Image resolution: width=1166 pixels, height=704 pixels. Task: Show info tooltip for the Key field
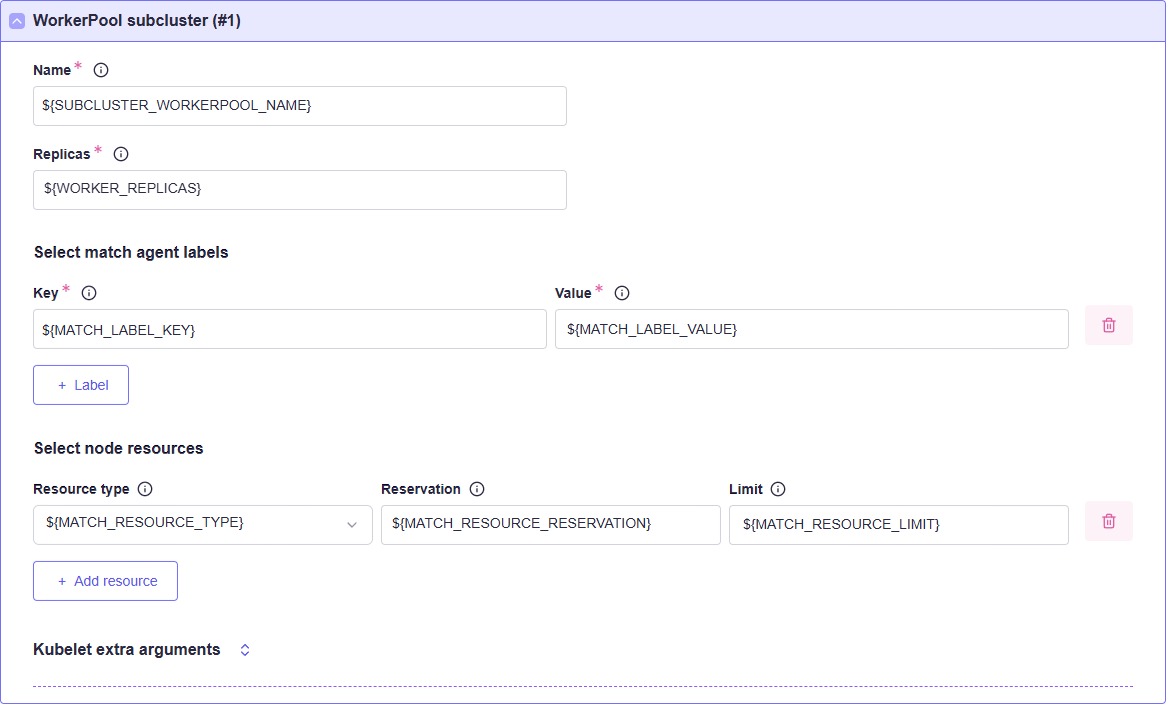click(89, 293)
